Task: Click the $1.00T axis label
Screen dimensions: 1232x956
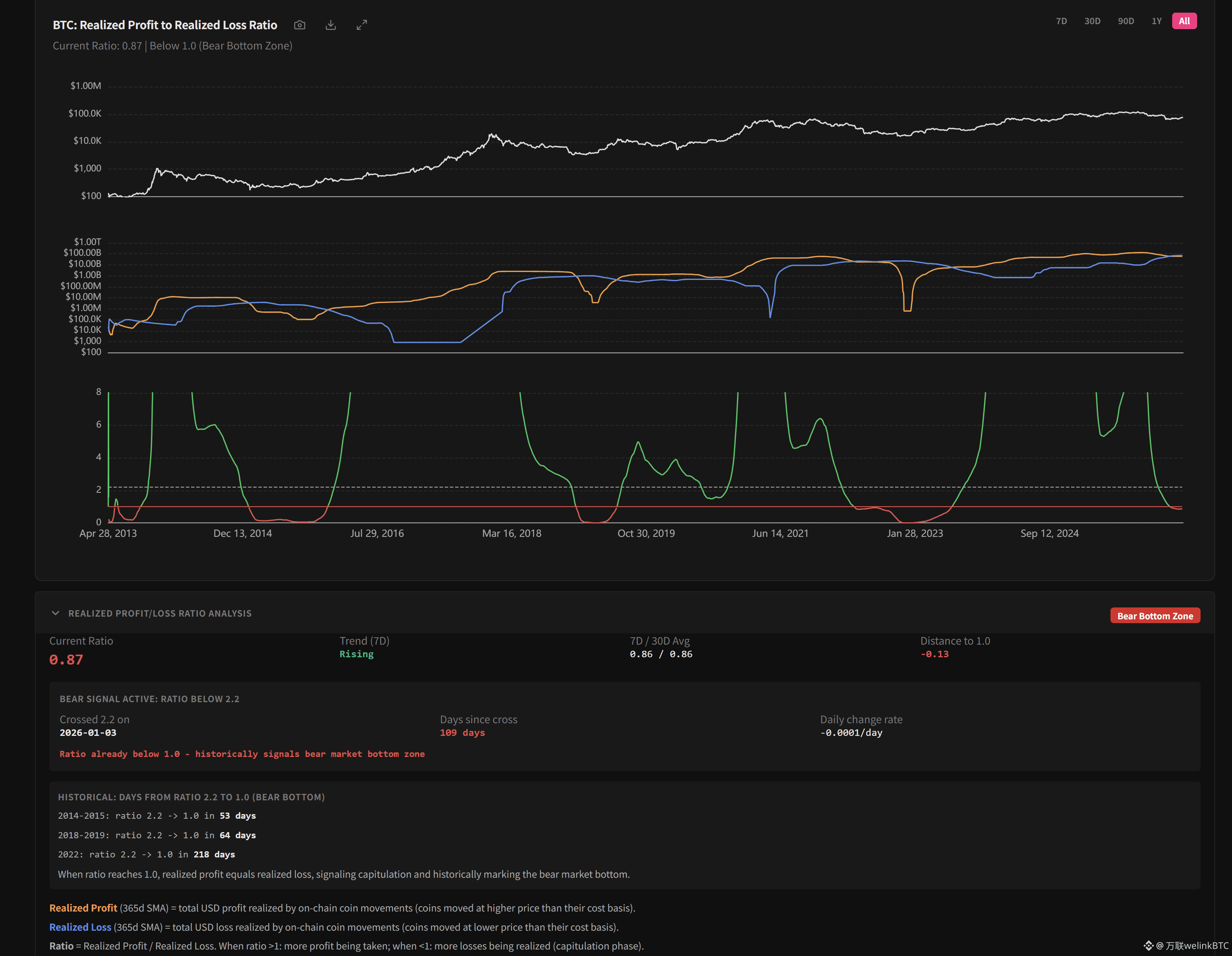Action: 87,242
